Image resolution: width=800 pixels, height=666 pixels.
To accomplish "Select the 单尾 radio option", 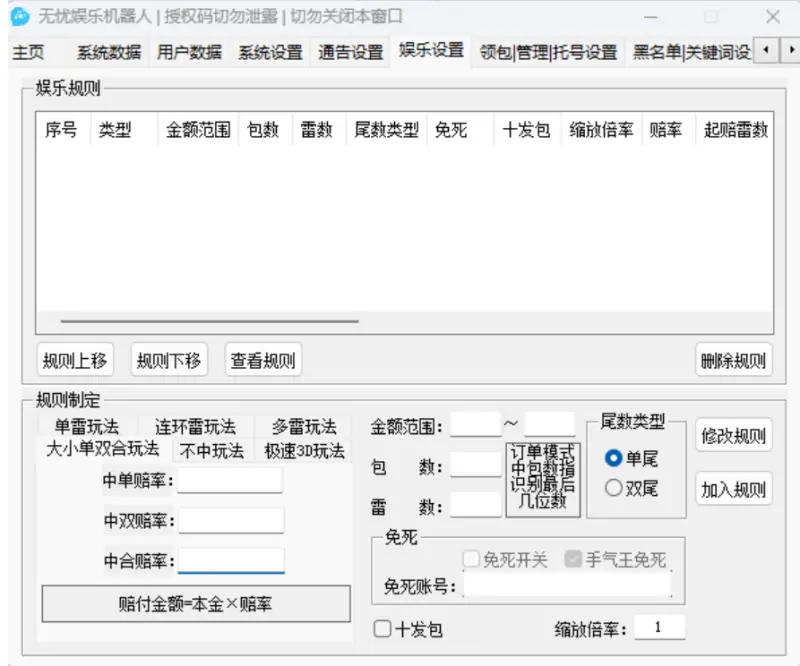I will pos(611,459).
